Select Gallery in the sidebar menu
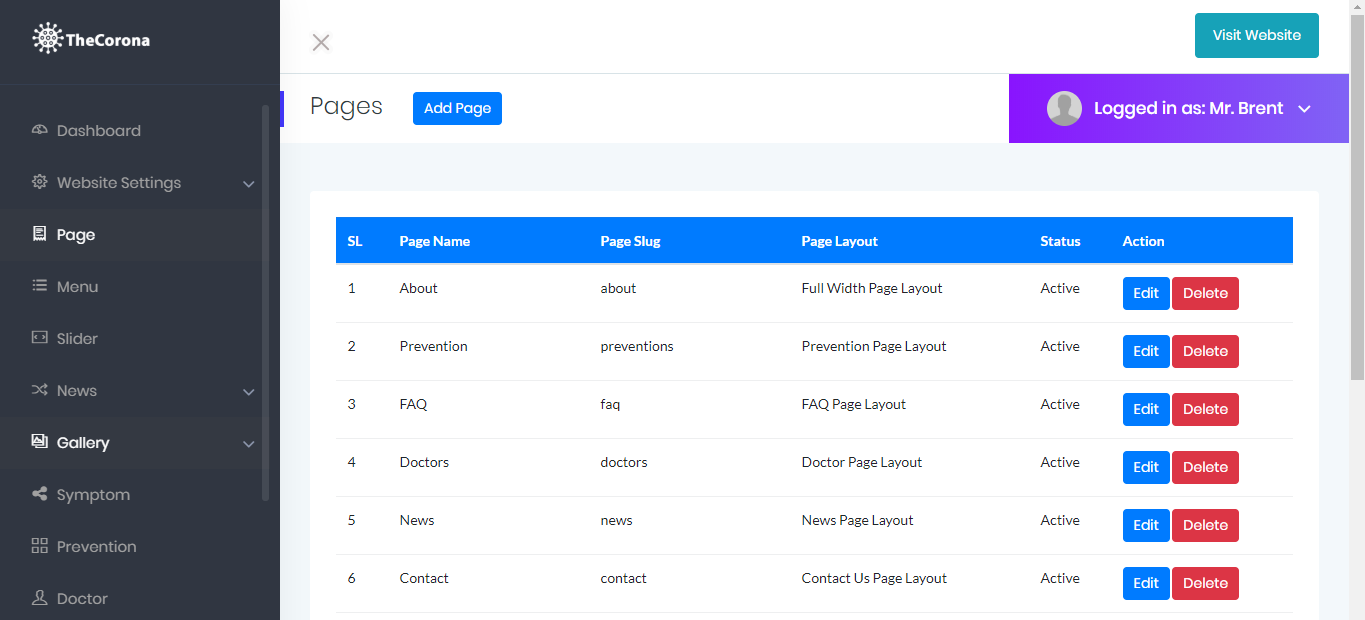This screenshot has width=1365, height=620. pyautogui.click(x=83, y=443)
